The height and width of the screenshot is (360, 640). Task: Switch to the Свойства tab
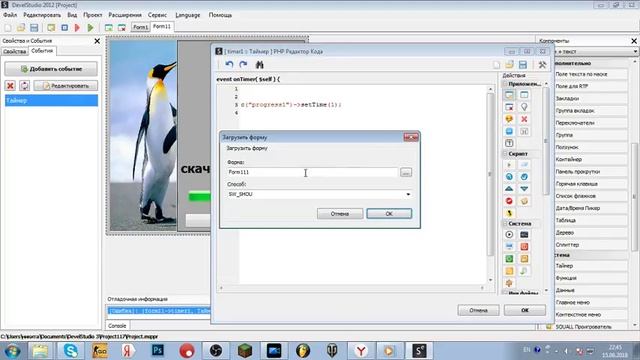15,51
